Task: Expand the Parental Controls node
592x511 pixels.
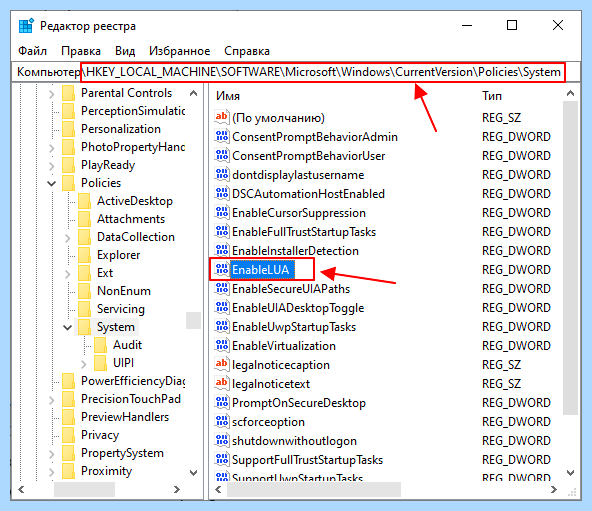Action: pos(52,93)
